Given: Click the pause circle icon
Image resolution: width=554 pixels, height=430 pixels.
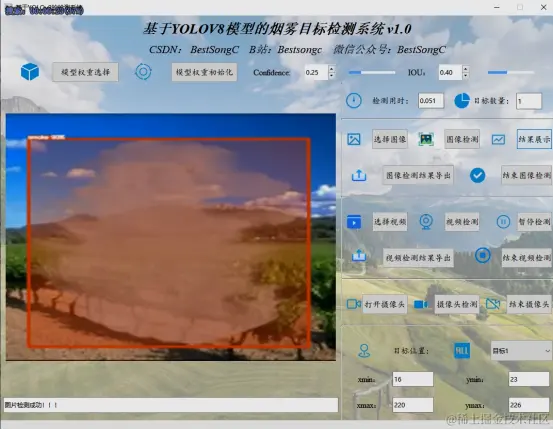Looking at the screenshot, I should tap(503, 222).
